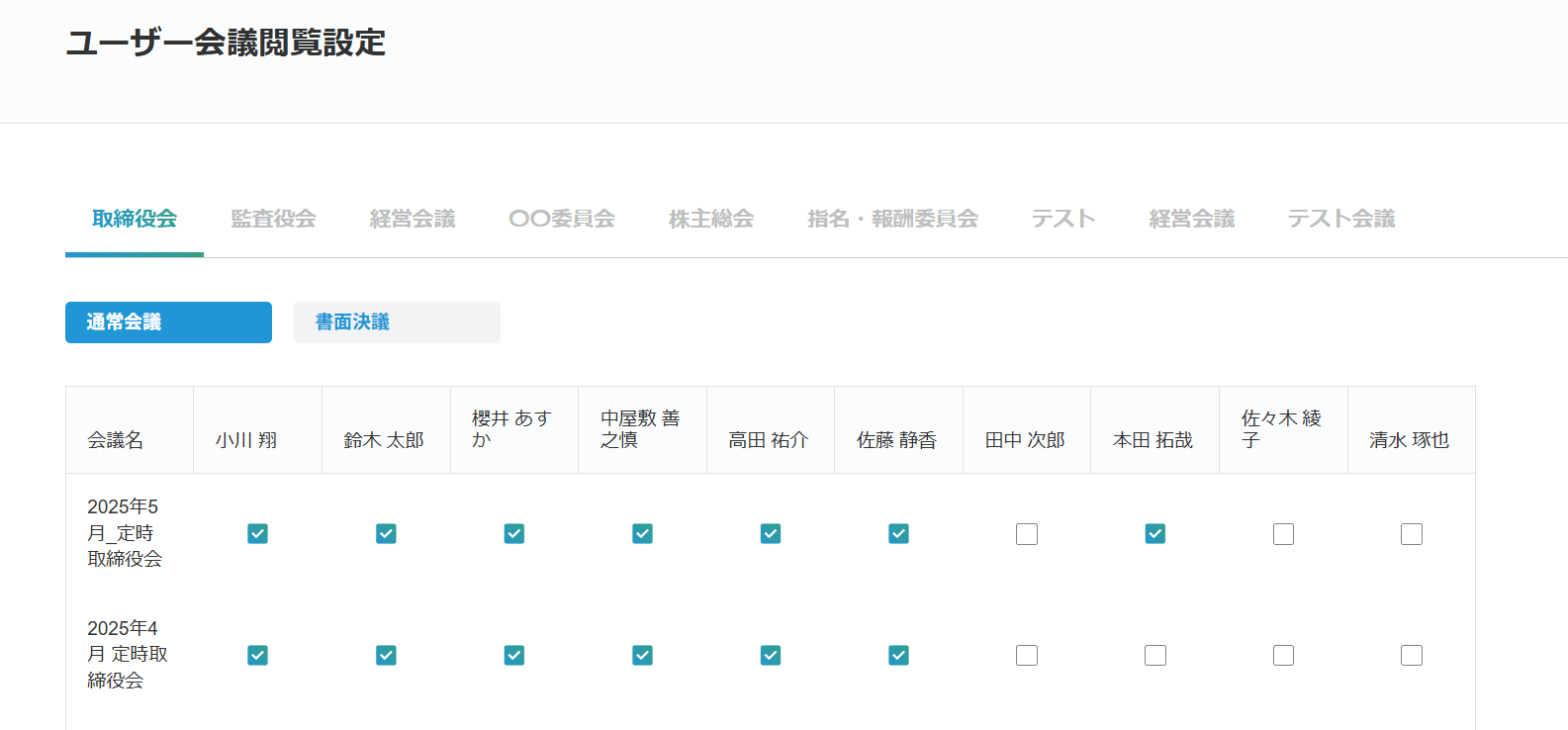Select the 通常会議 button

click(168, 322)
